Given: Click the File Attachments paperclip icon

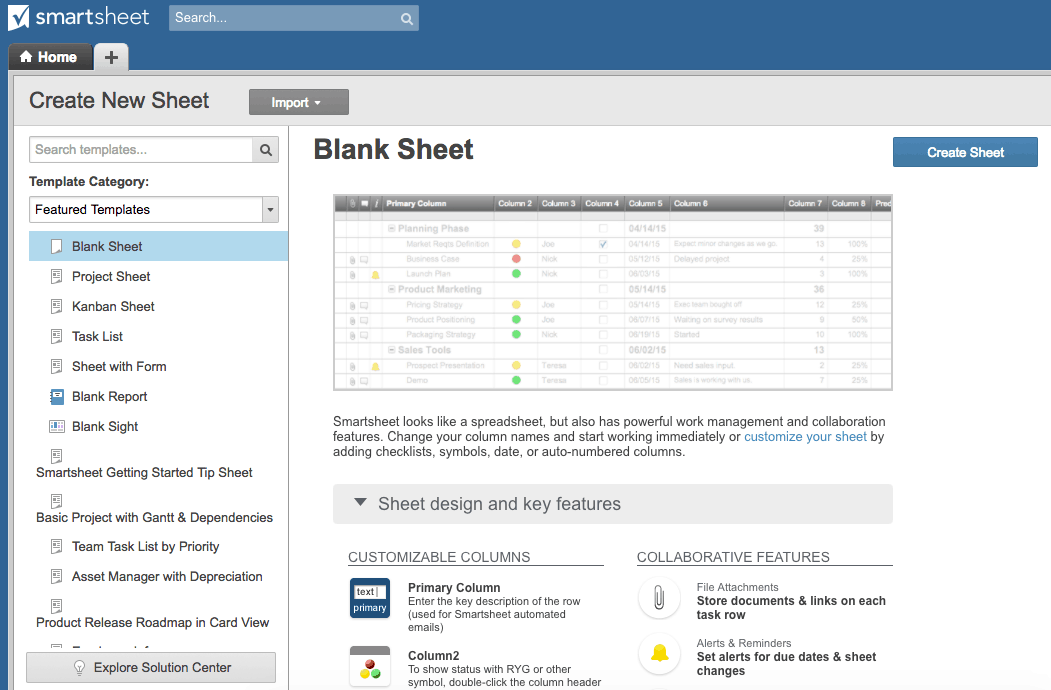Looking at the screenshot, I should click(659, 596).
